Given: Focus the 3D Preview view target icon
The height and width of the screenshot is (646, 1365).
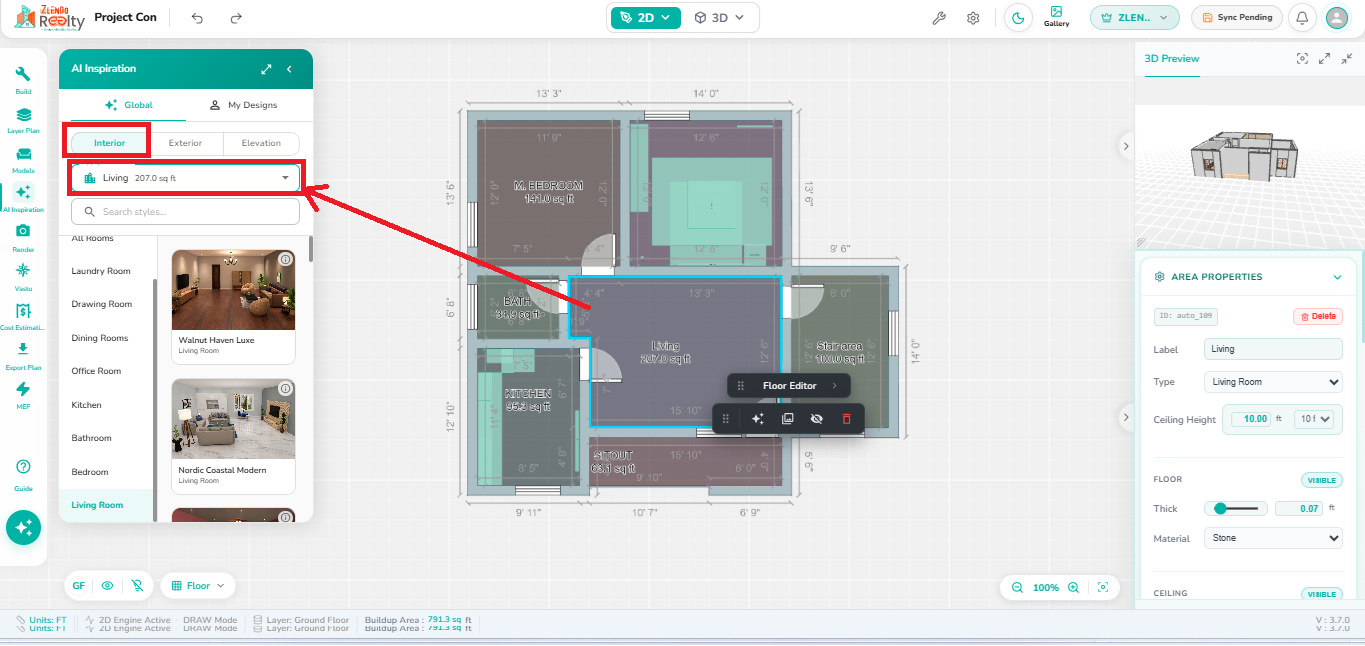Looking at the screenshot, I should pyautogui.click(x=1302, y=59).
